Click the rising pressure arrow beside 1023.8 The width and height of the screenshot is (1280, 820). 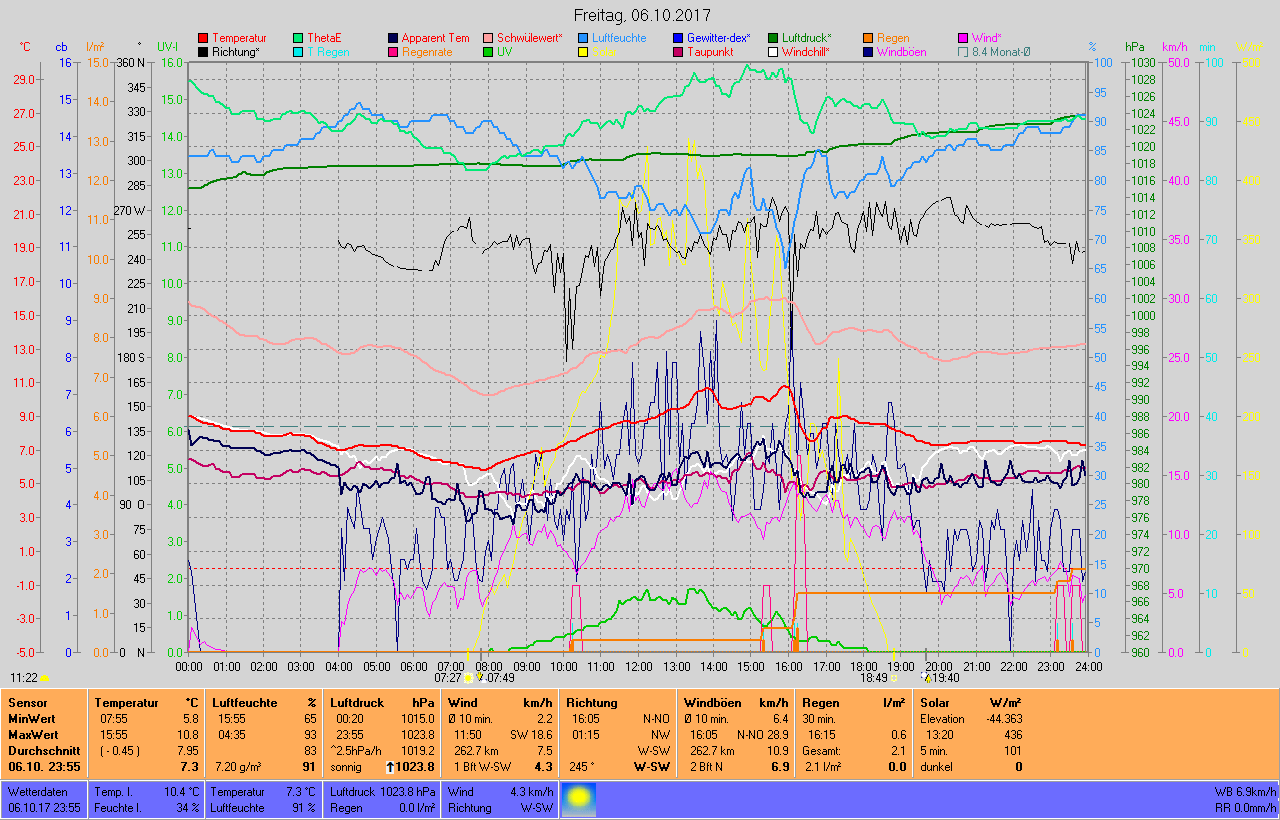point(389,767)
